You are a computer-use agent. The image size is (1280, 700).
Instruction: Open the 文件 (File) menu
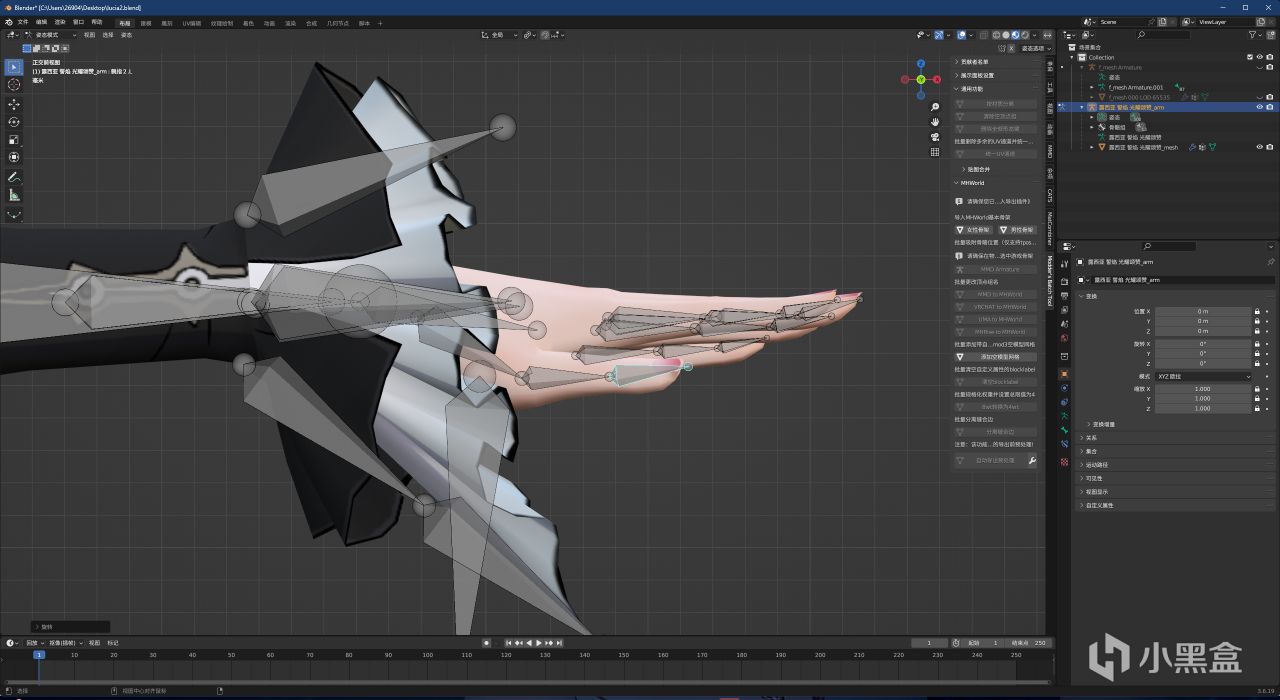(22, 21)
